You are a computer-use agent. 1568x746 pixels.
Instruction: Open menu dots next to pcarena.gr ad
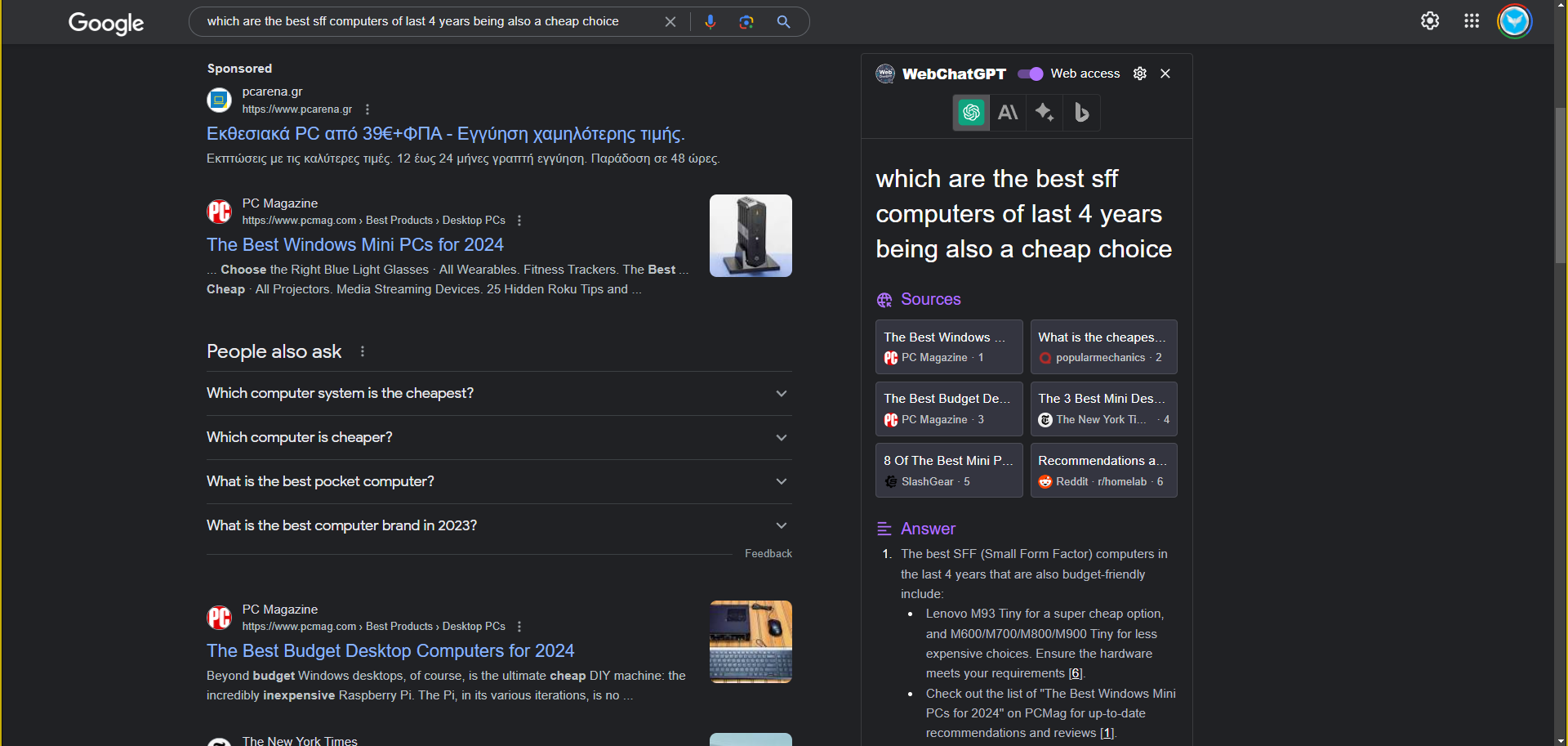pos(367,109)
